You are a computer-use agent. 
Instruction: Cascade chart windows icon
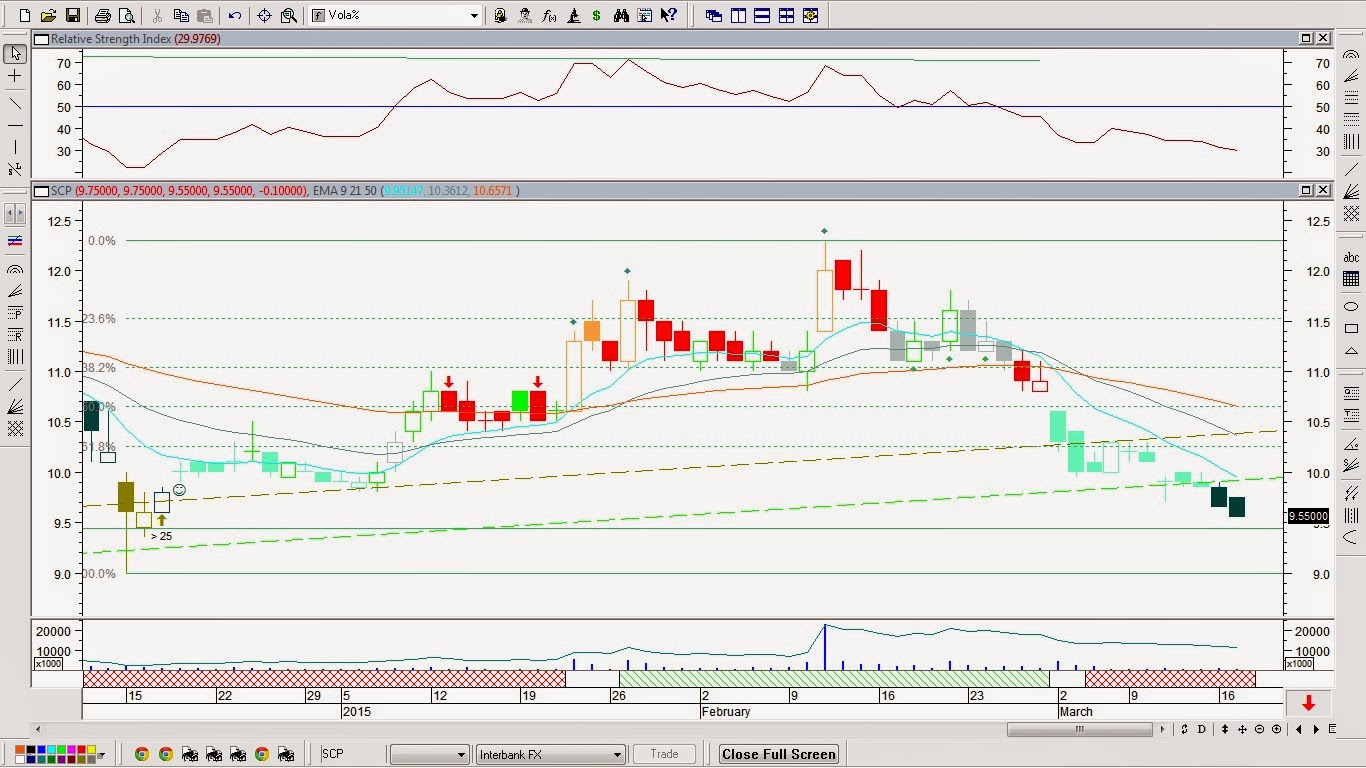713,15
